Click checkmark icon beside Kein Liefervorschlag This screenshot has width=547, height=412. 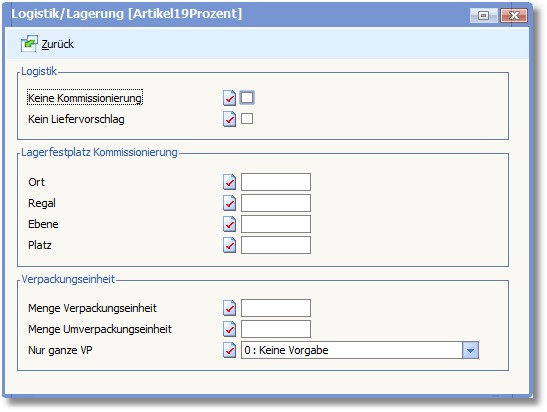[230, 119]
